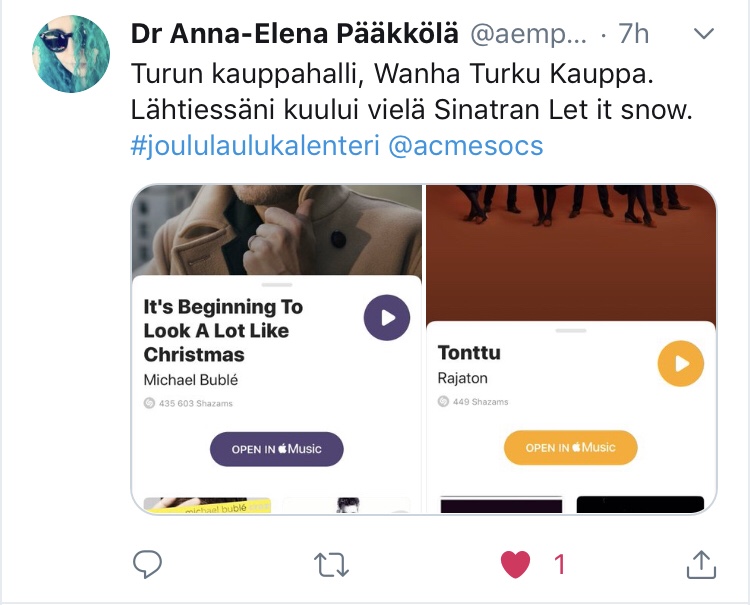Open the #joululaulukalenteri hashtag
The width and height of the screenshot is (750, 605).
[x=255, y=145]
